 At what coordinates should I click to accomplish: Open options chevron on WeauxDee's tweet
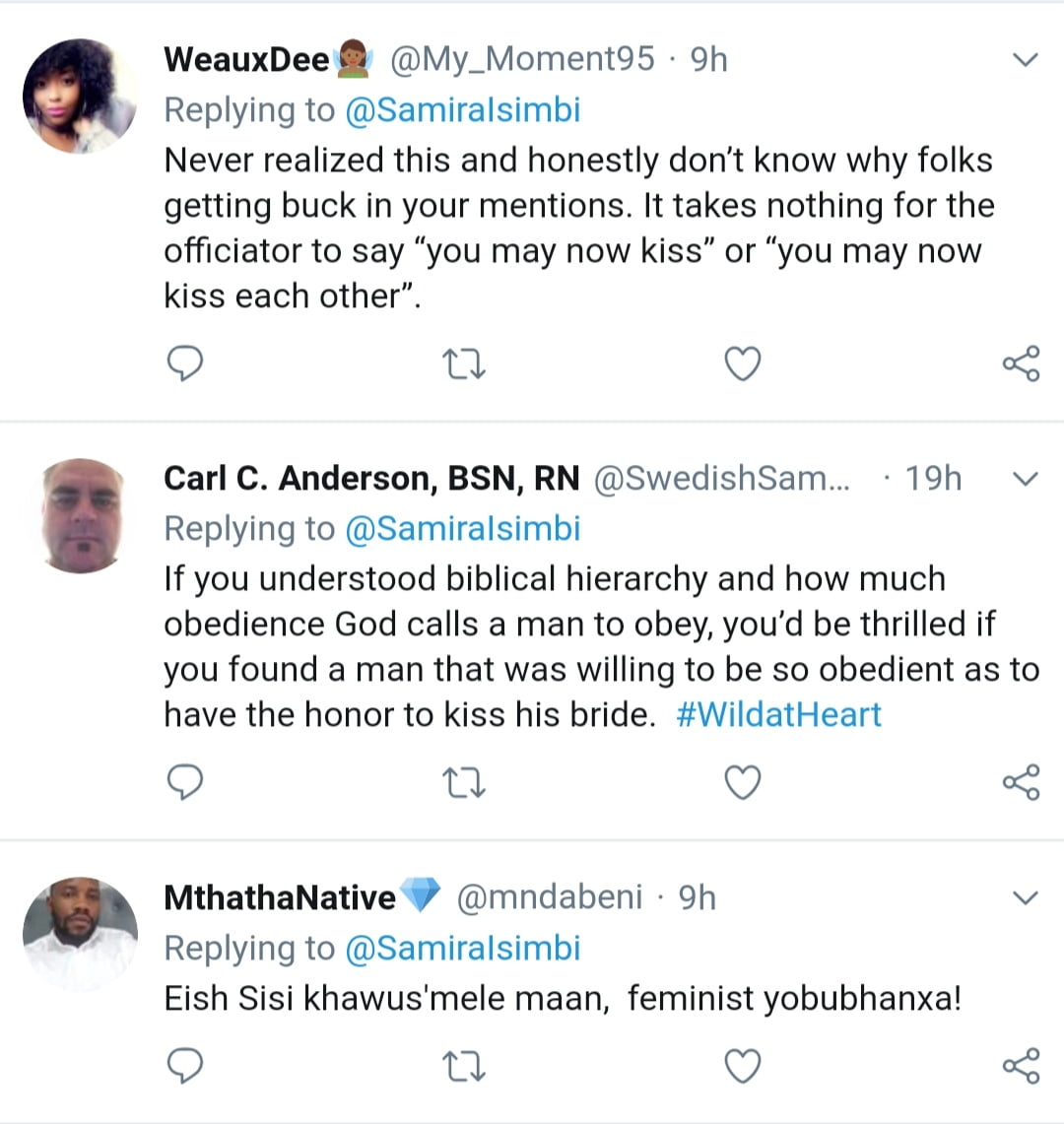[x=1026, y=61]
